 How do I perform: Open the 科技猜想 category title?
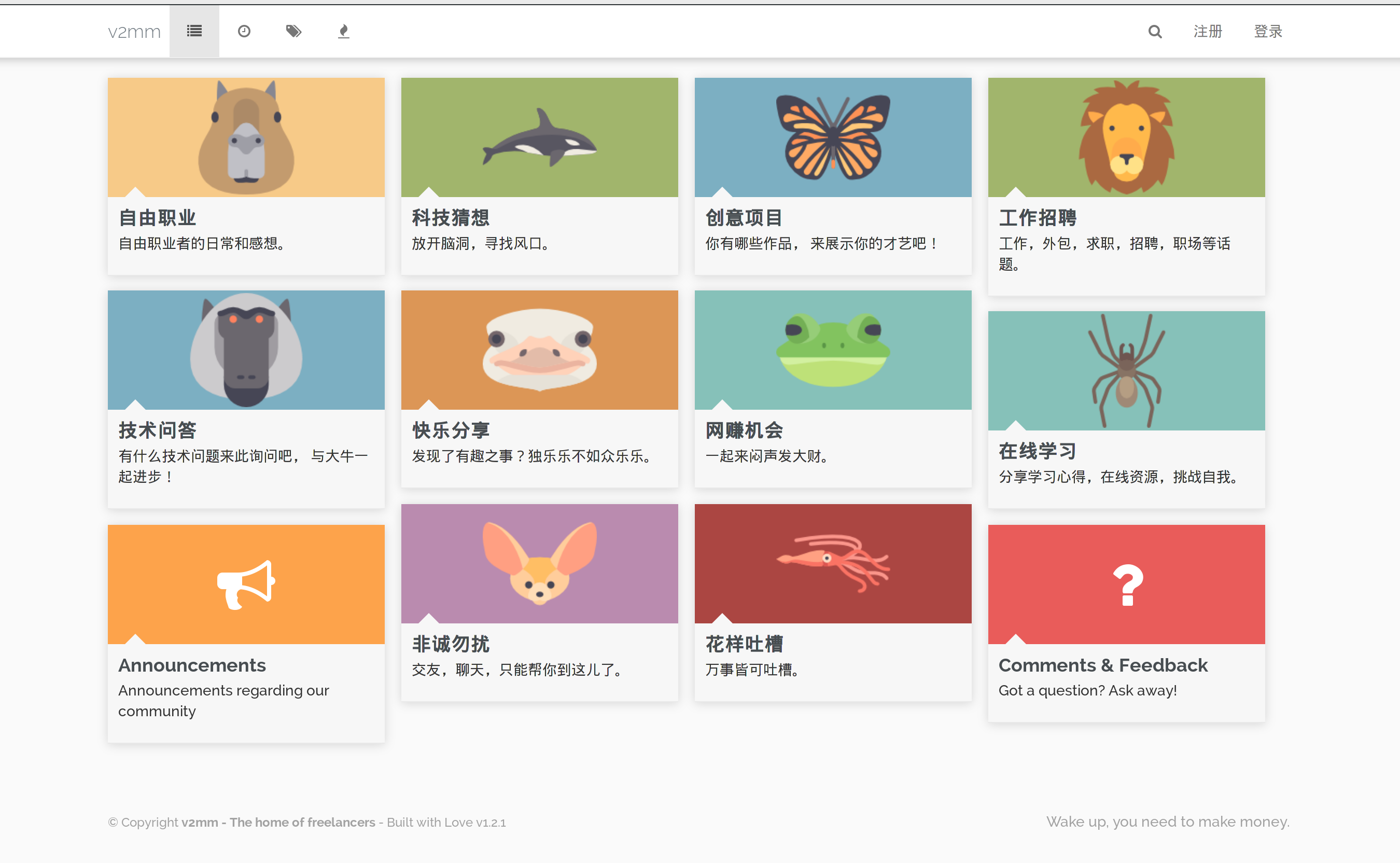451,217
